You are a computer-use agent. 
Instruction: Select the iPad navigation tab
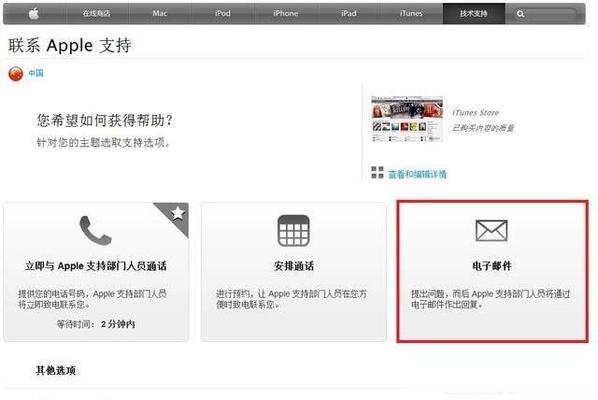point(349,13)
